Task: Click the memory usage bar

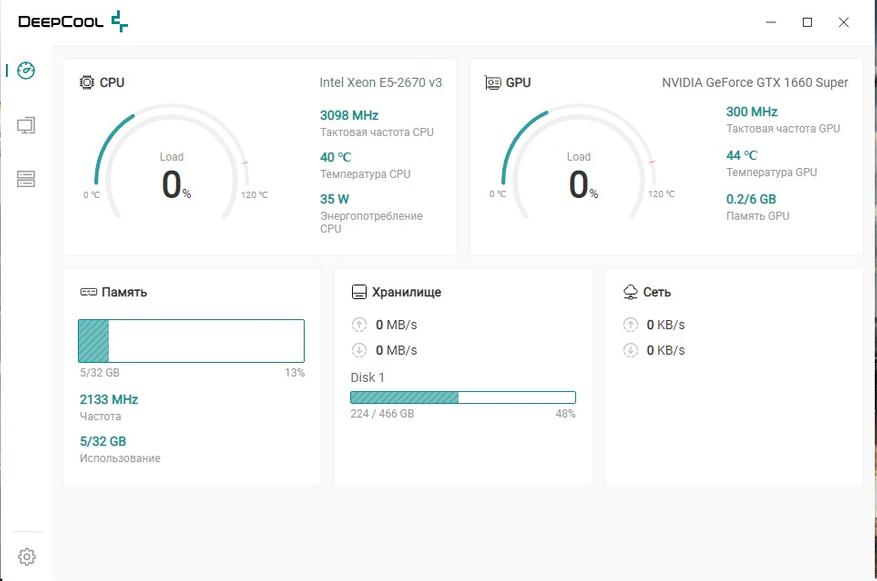Action: (191, 341)
